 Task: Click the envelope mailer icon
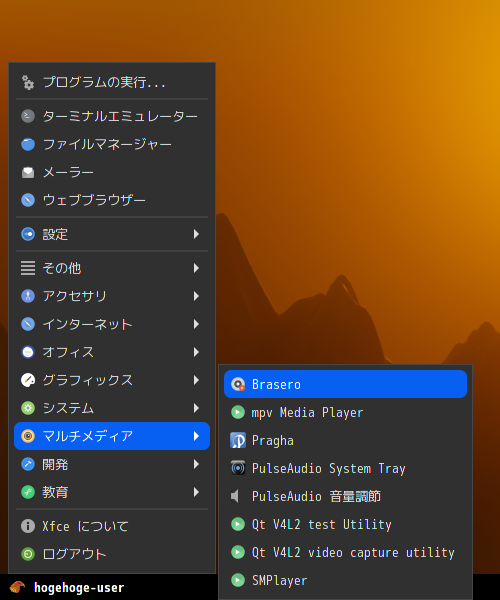point(28,172)
